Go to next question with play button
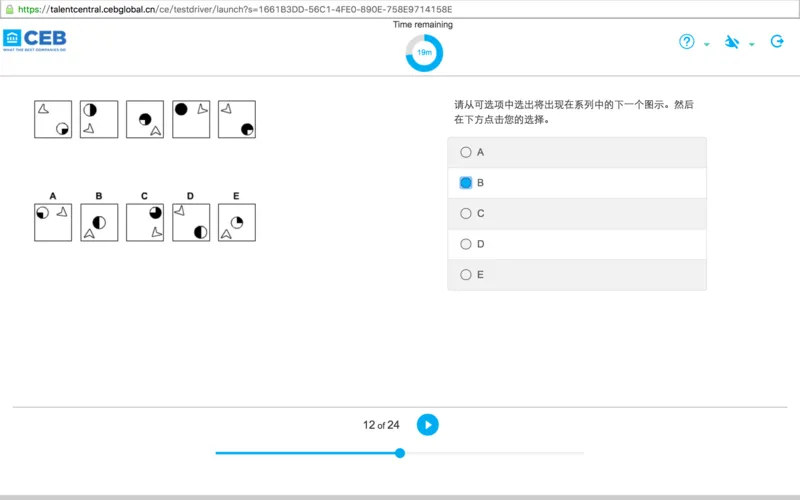This screenshot has height=500, width=800. coord(428,424)
